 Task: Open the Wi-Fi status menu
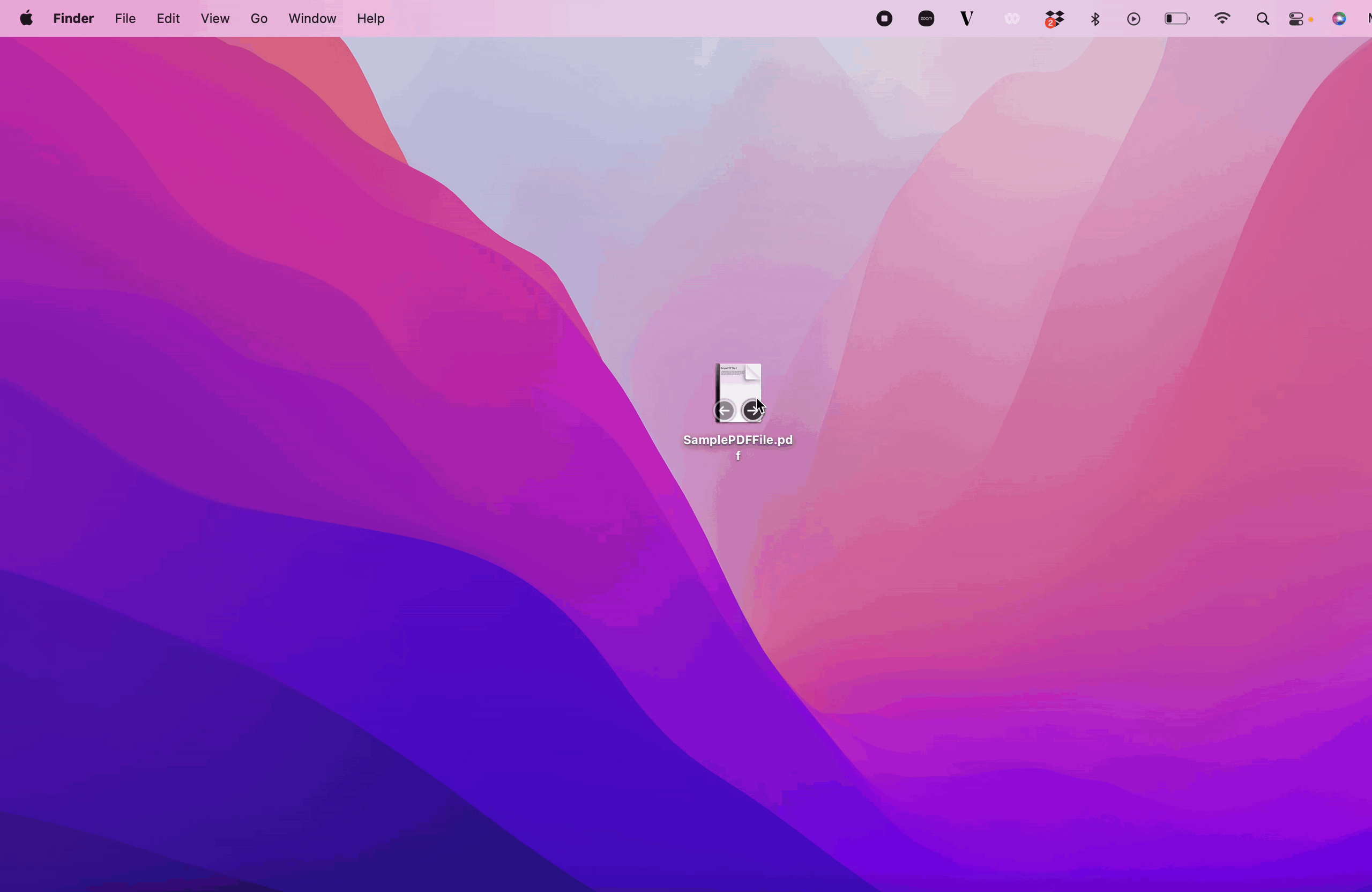tap(1221, 18)
